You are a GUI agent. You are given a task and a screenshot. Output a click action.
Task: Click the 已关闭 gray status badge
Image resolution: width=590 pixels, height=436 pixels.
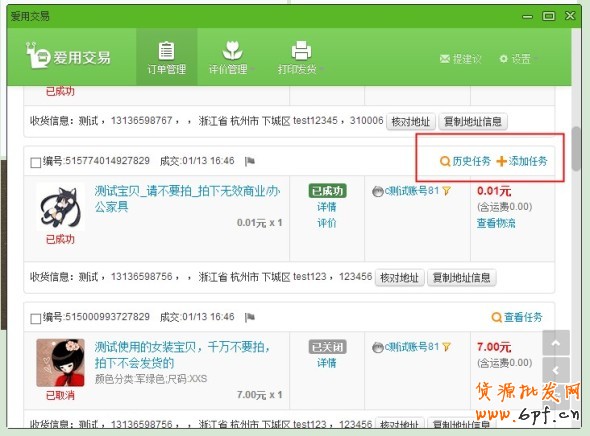[327, 347]
